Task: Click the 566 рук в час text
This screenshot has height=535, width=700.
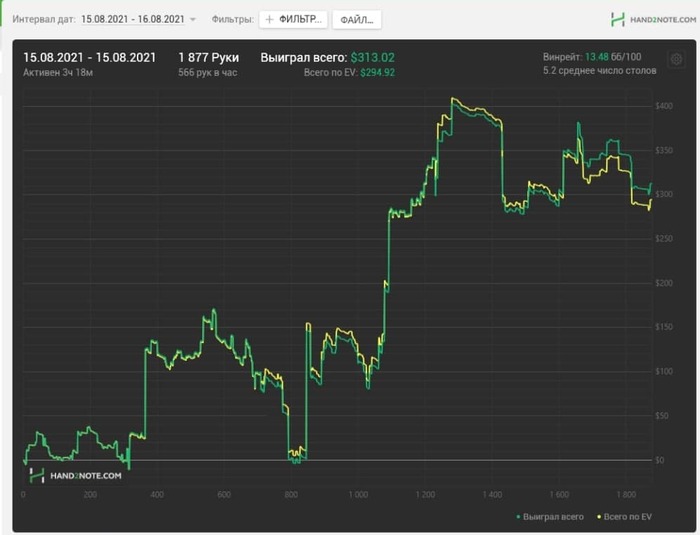Action: tap(208, 72)
